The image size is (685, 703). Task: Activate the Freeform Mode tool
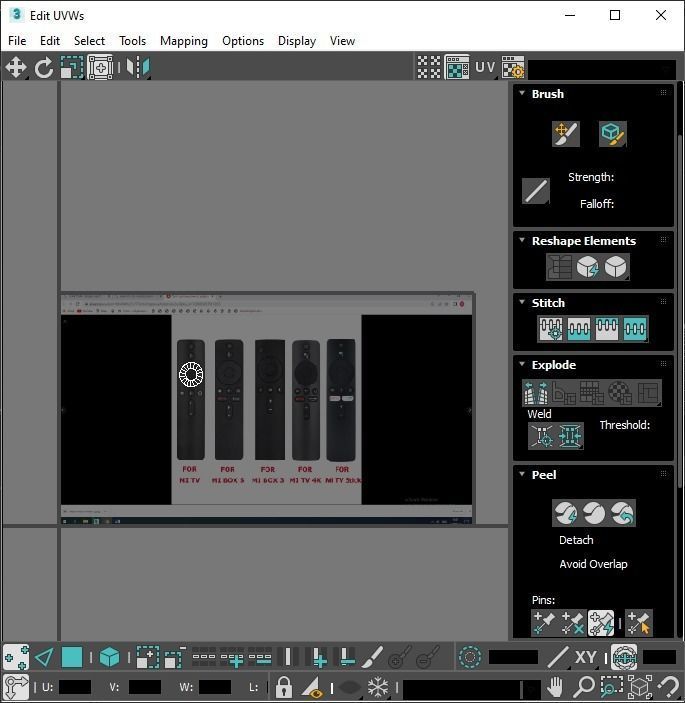pyautogui.click(x=100, y=68)
